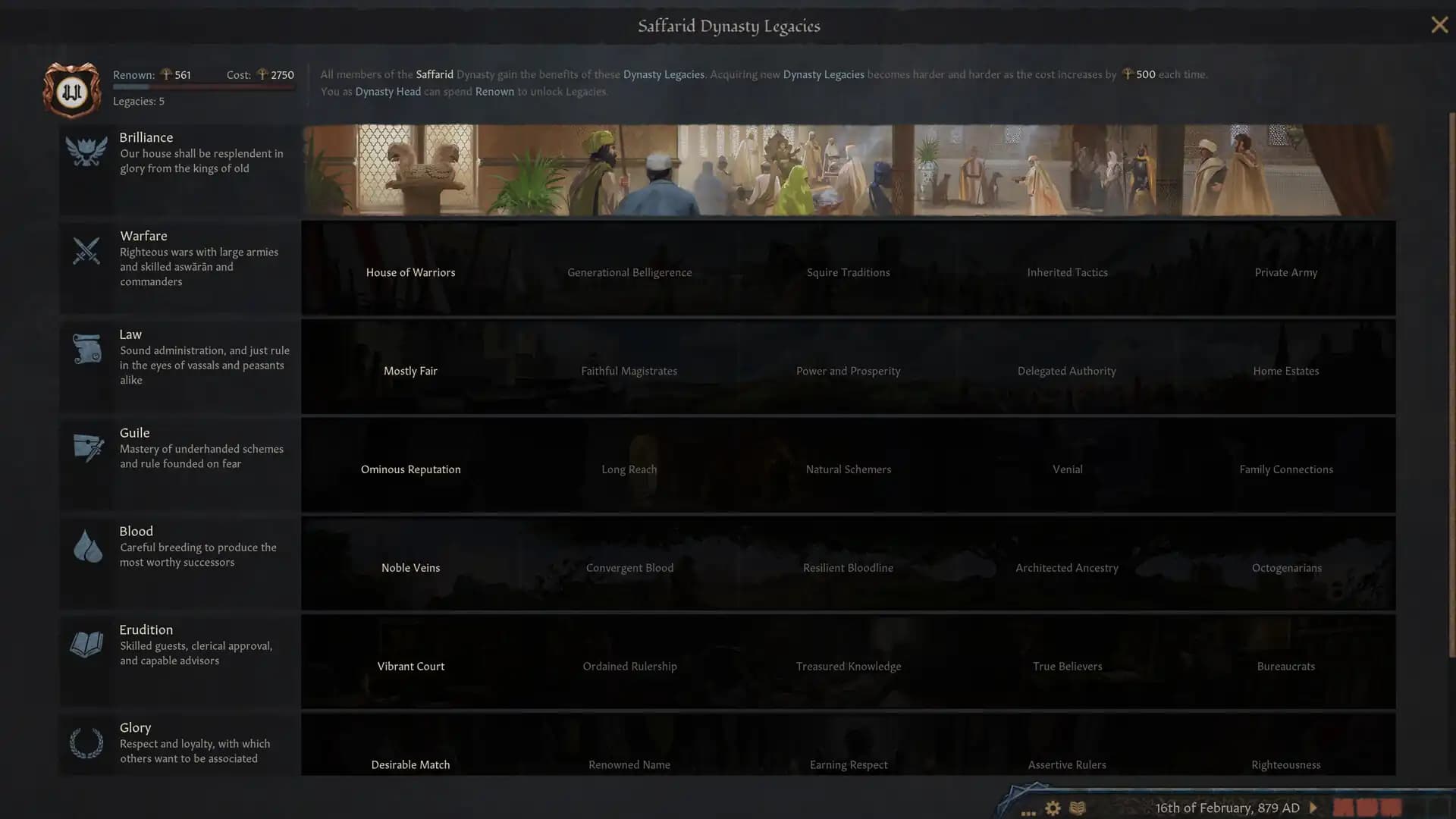Select the Noble Veins legacy perk
The width and height of the screenshot is (1456, 819).
[x=410, y=567]
